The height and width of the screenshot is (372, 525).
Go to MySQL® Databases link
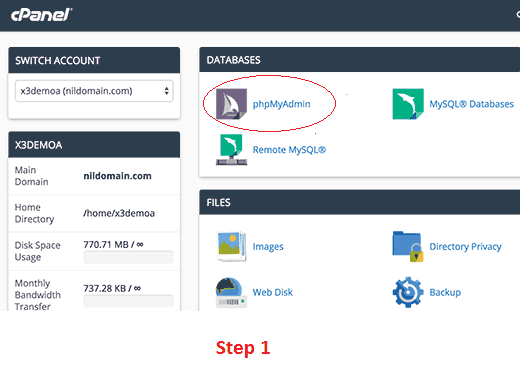(x=471, y=104)
